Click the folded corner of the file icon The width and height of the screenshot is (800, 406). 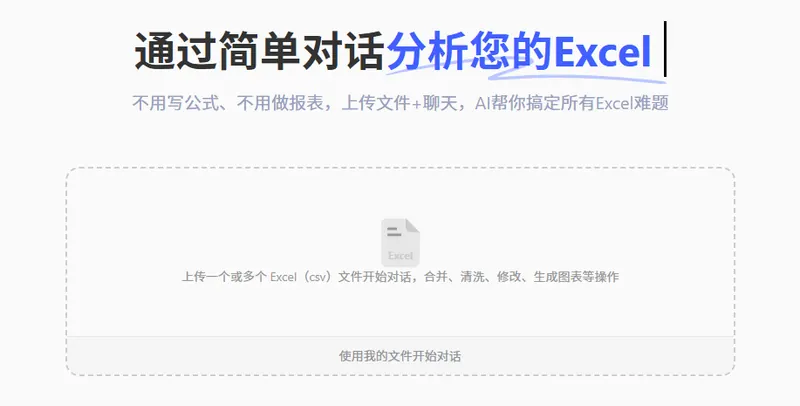click(412, 226)
